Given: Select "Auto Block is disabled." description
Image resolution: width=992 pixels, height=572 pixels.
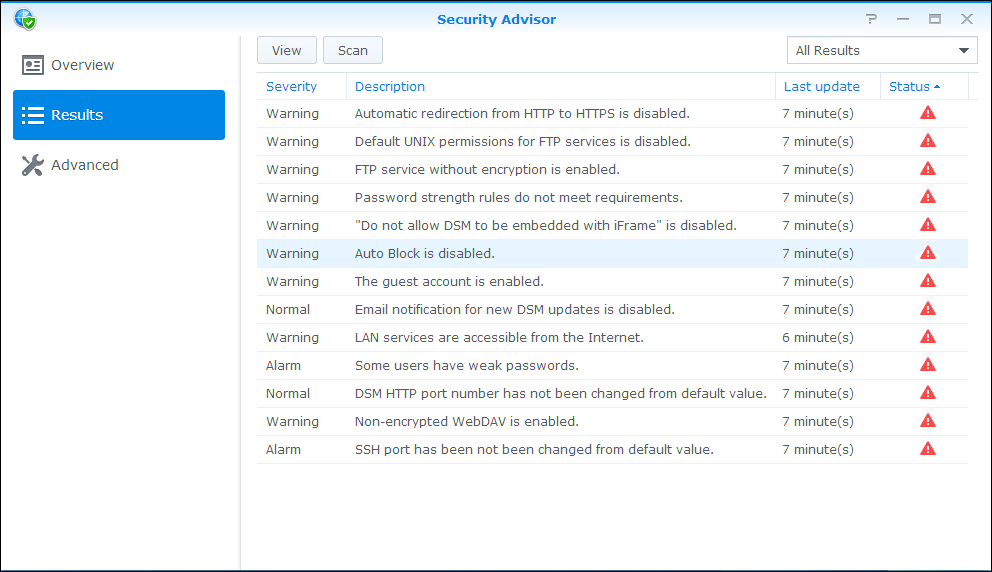Looking at the screenshot, I should [x=425, y=253].
